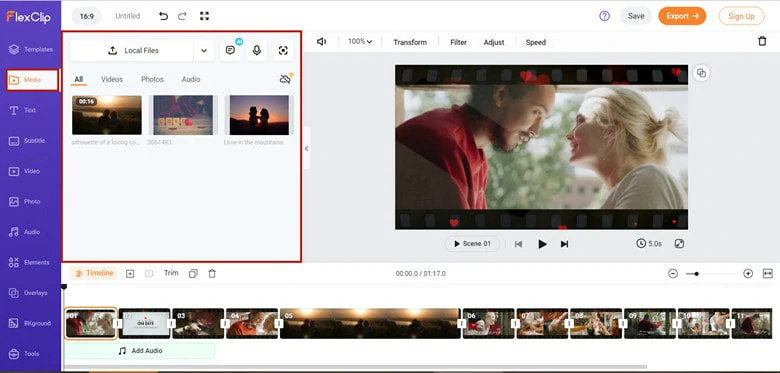Add a new scene on timeline toolbar
780x373 pixels.
[130, 274]
